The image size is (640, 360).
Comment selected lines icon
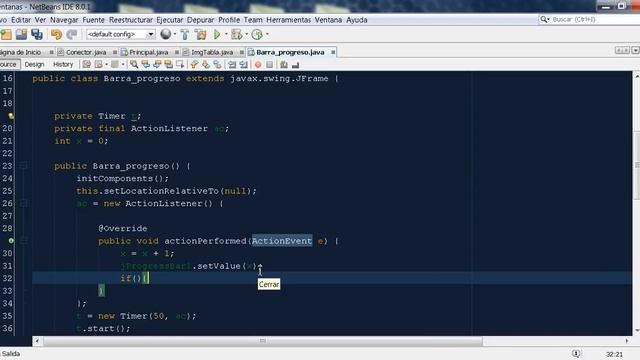tap(284, 64)
